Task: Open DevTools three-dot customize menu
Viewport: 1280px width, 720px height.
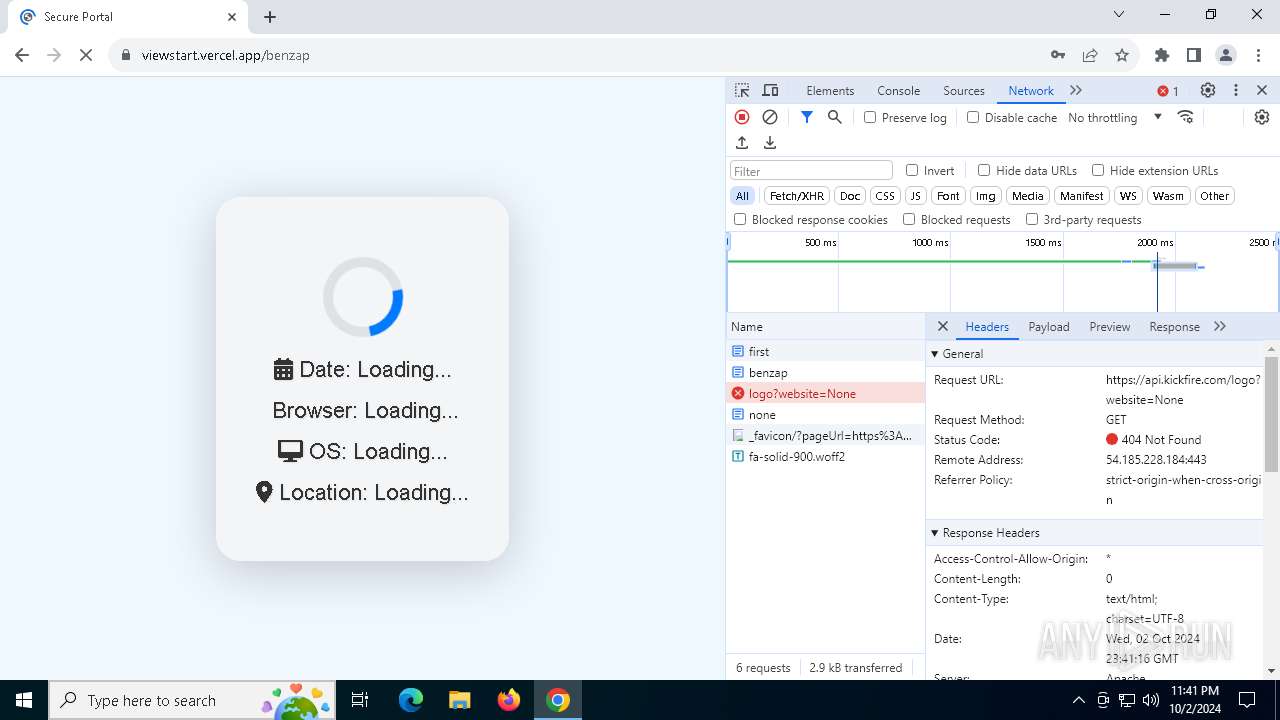Action: 1236,90
